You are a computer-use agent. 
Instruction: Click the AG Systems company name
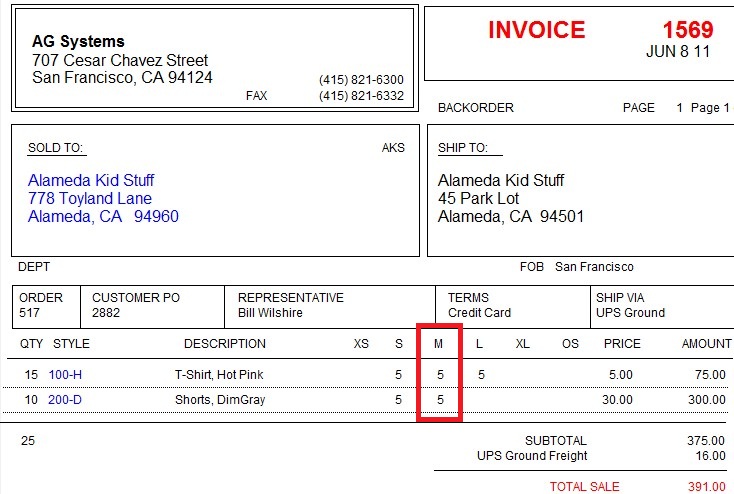(78, 42)
